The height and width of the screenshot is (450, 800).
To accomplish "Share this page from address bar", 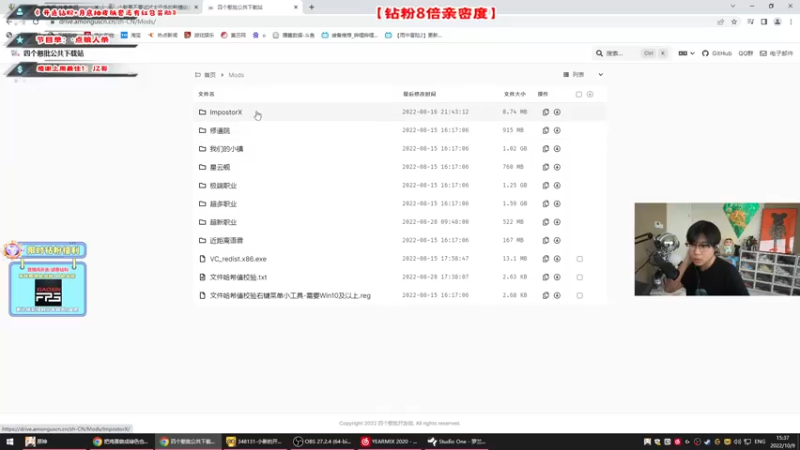I will [x=720, y=22].
